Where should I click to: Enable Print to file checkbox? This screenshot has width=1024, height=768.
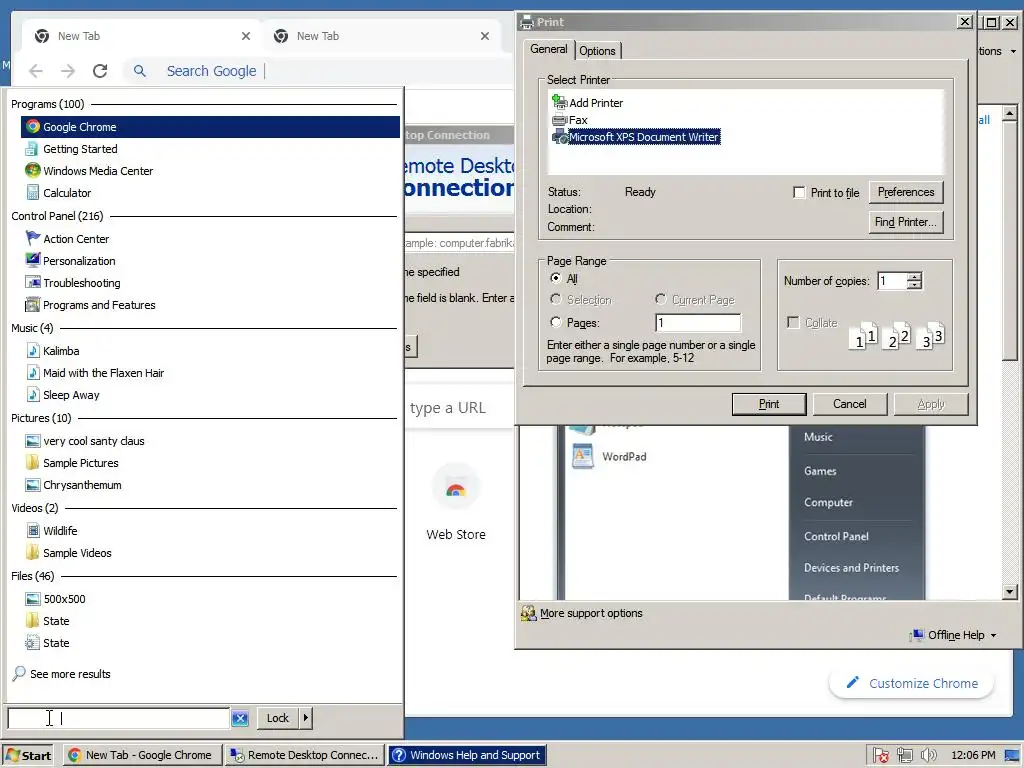(799, 193)
